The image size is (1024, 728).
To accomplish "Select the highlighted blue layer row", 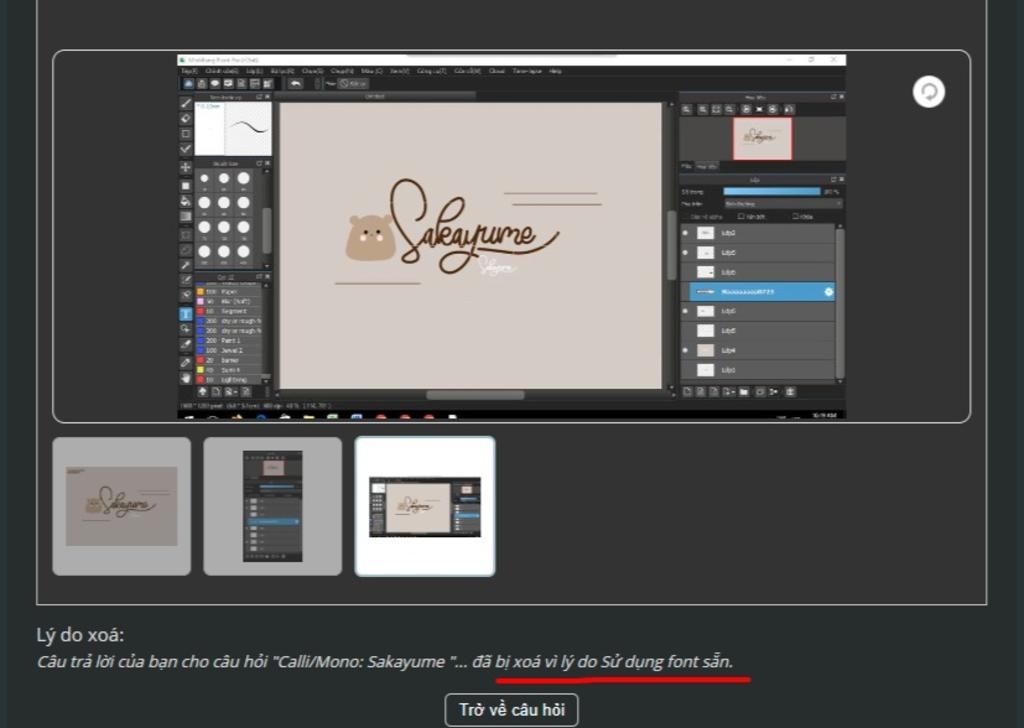I will 761,292.
